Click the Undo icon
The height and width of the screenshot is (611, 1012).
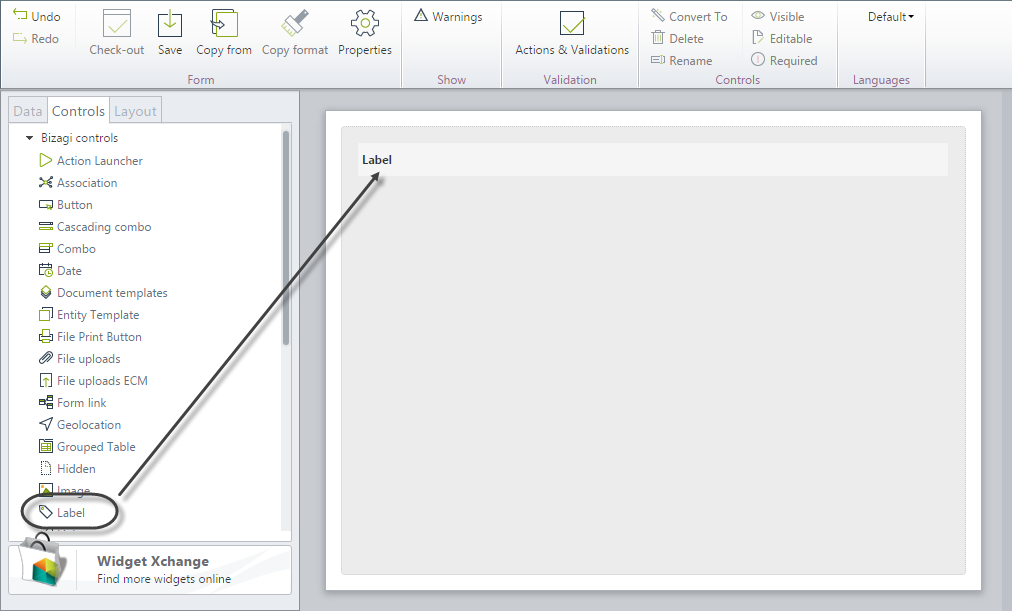pos(20,15)
